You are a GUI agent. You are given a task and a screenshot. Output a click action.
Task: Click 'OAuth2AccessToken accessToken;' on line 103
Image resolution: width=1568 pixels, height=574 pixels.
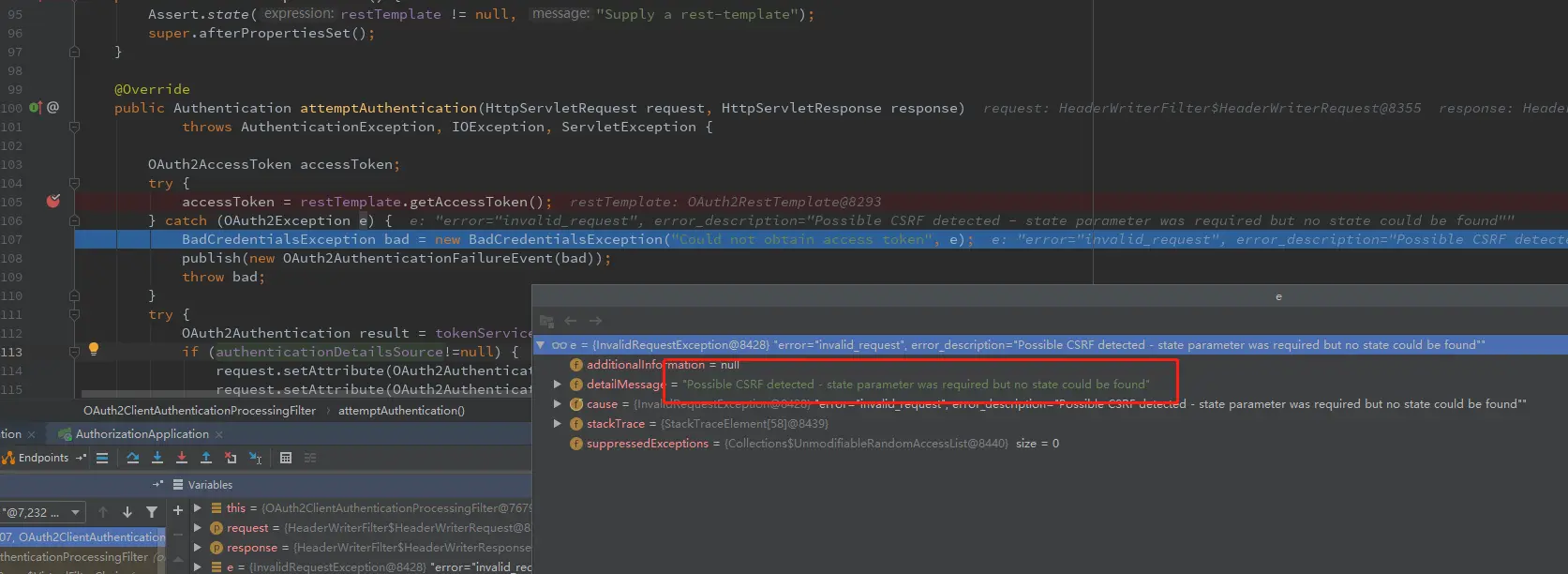tap(274, 164)
